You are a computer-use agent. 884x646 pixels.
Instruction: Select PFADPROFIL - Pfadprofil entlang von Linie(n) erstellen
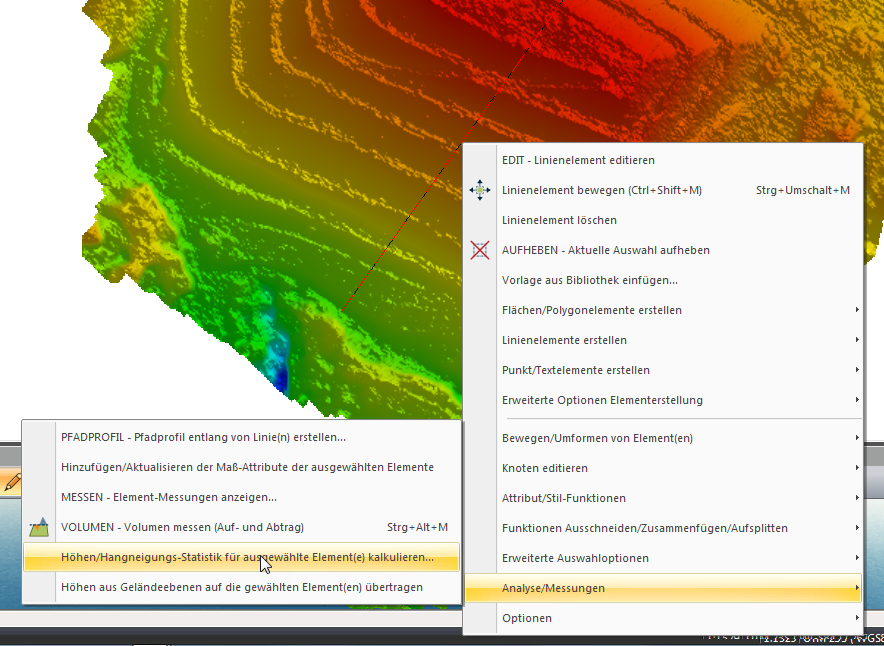[x=241, y=437]
